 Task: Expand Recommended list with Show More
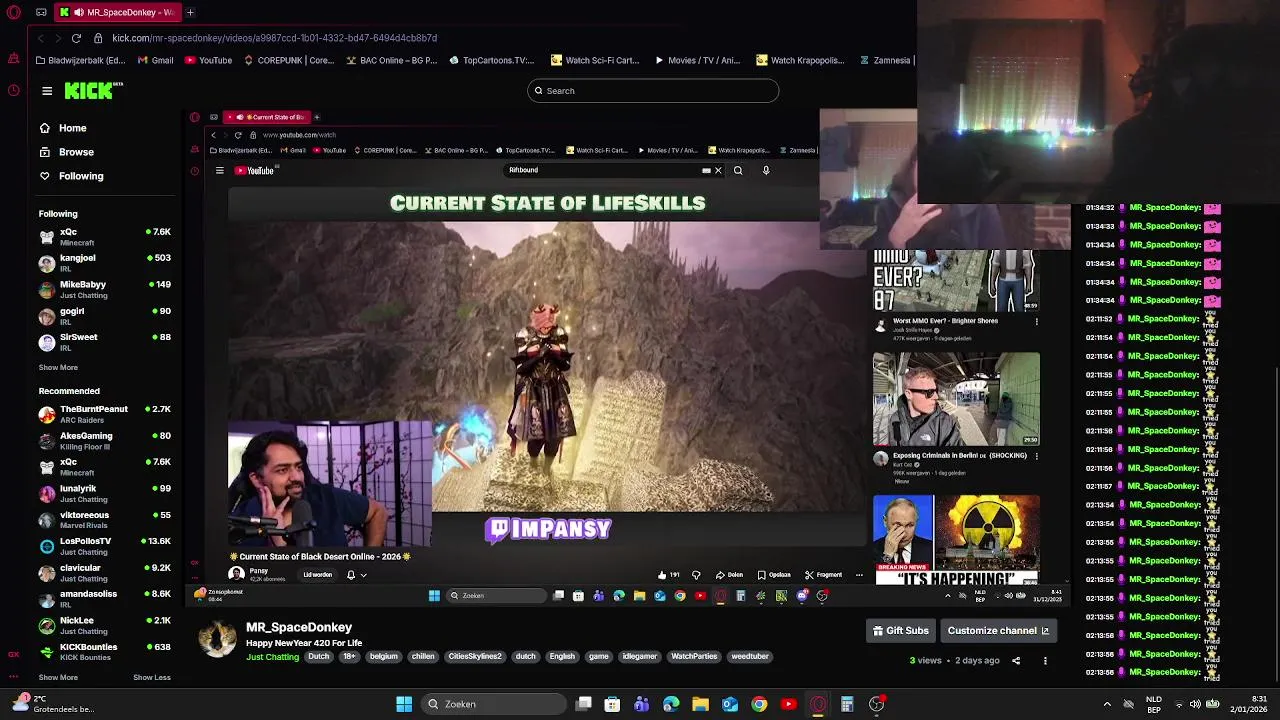[x=58, y=677]
